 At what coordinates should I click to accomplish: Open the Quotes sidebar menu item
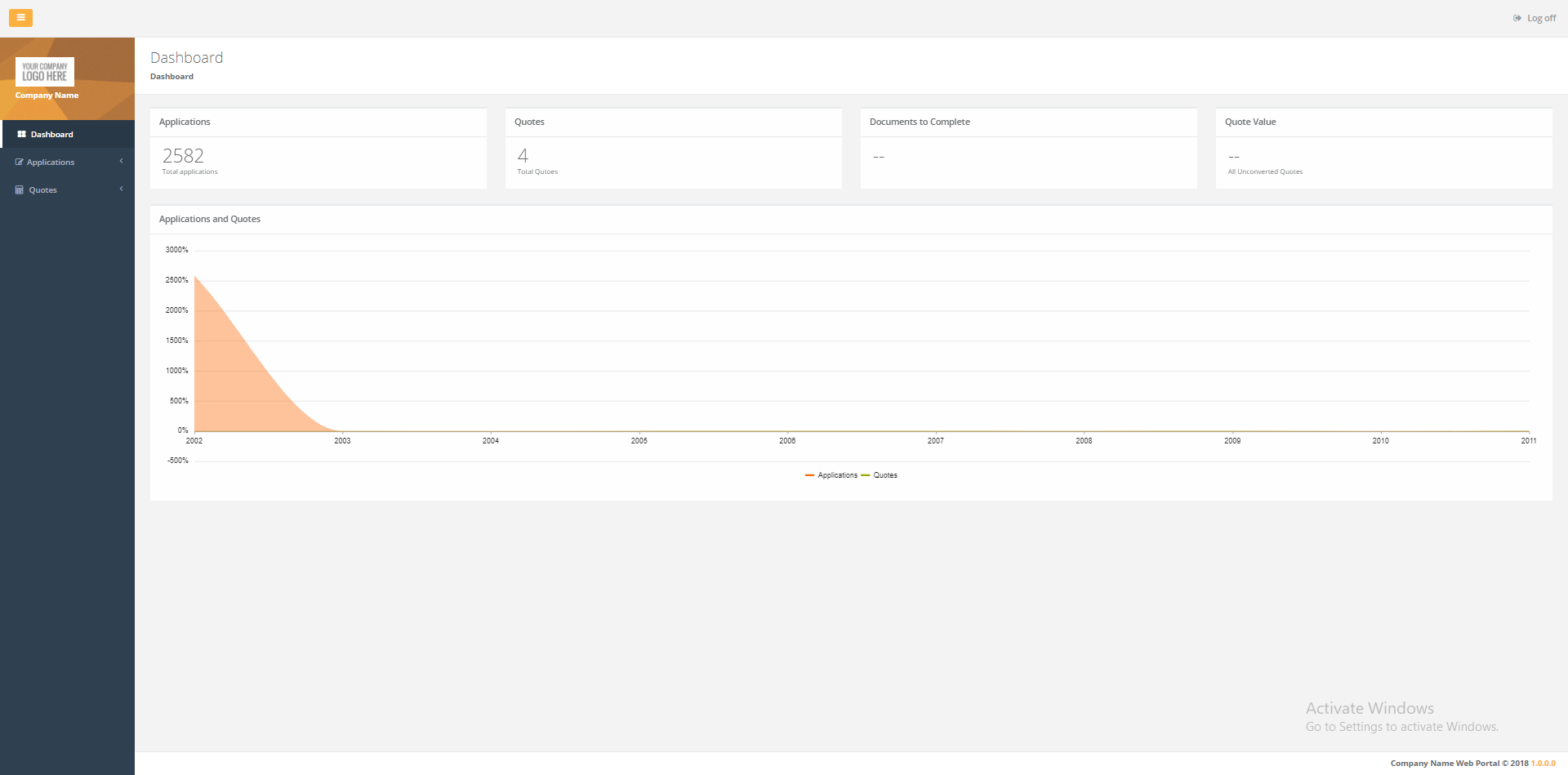pyautogui.click(x=67, y=189)
